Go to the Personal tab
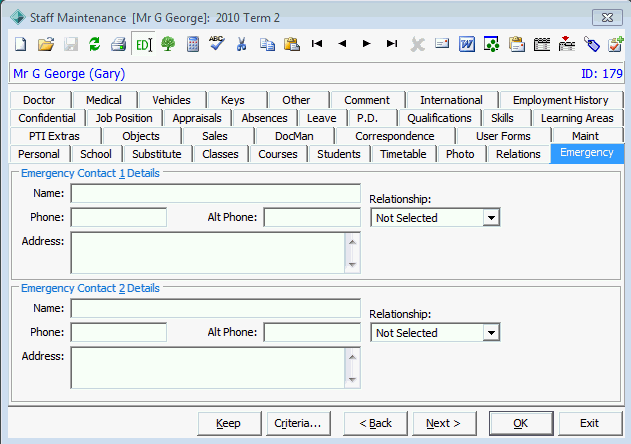This screenshot has height=444, width=631. click(x=39, y=154)
